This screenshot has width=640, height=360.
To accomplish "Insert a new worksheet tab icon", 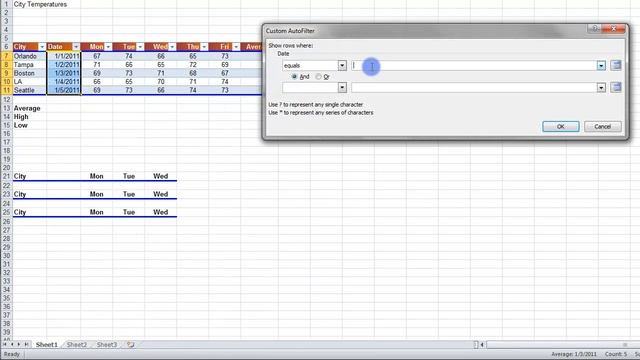I will [x=131, y=344].
